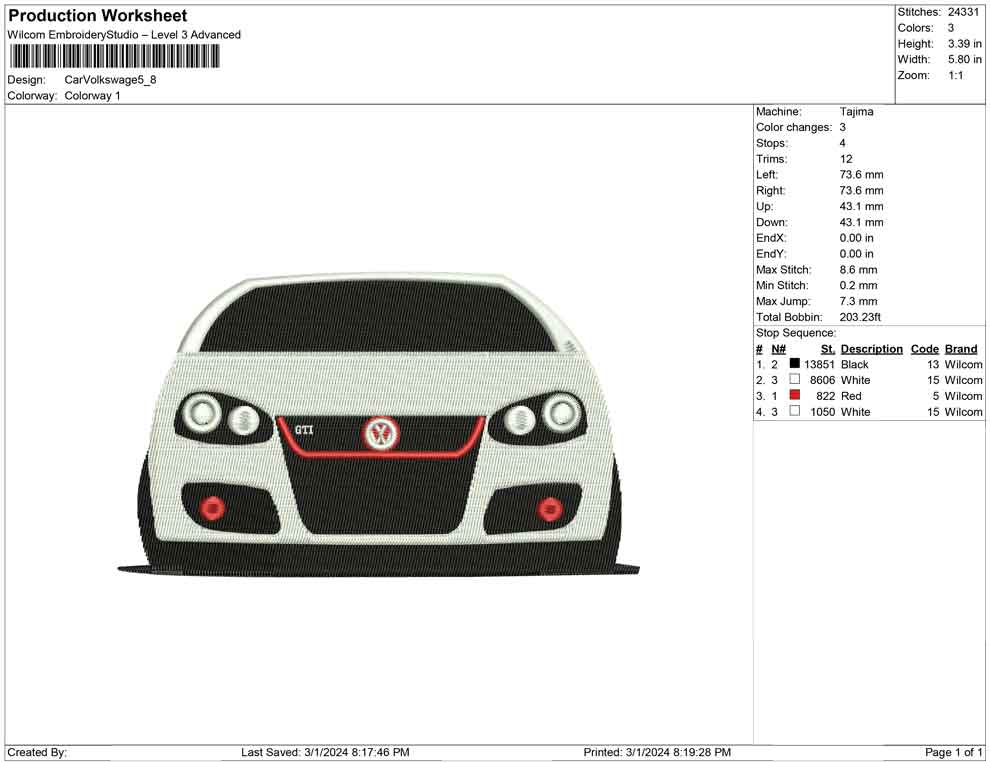The height and width of the screenshot is (762, 990).
Task: Click the 'Red' description in stop 3
Action: (x=851, y=396)
